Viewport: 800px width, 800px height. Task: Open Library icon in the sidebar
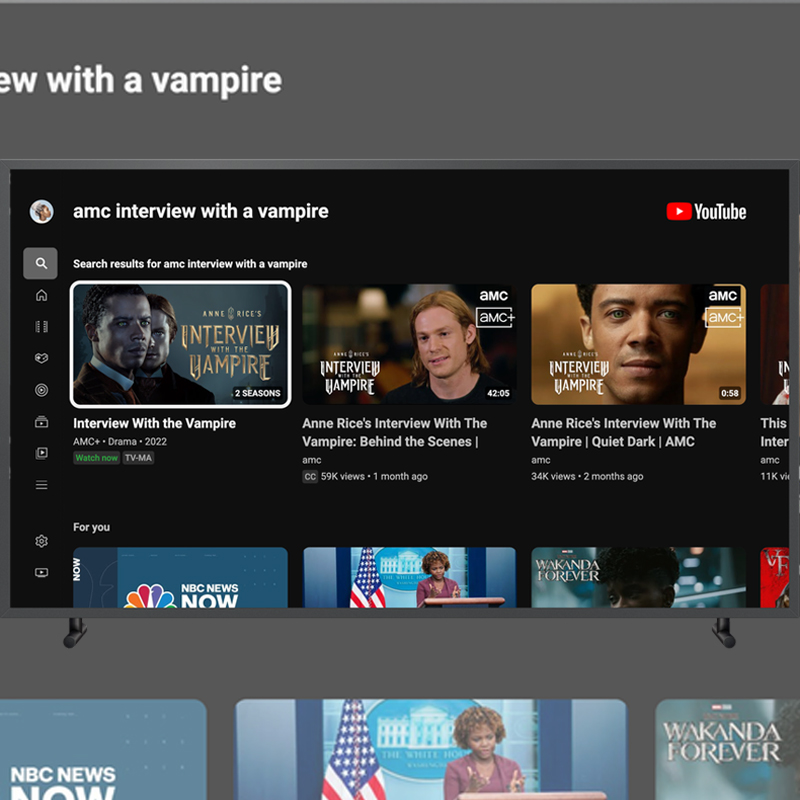coord(41,453)
